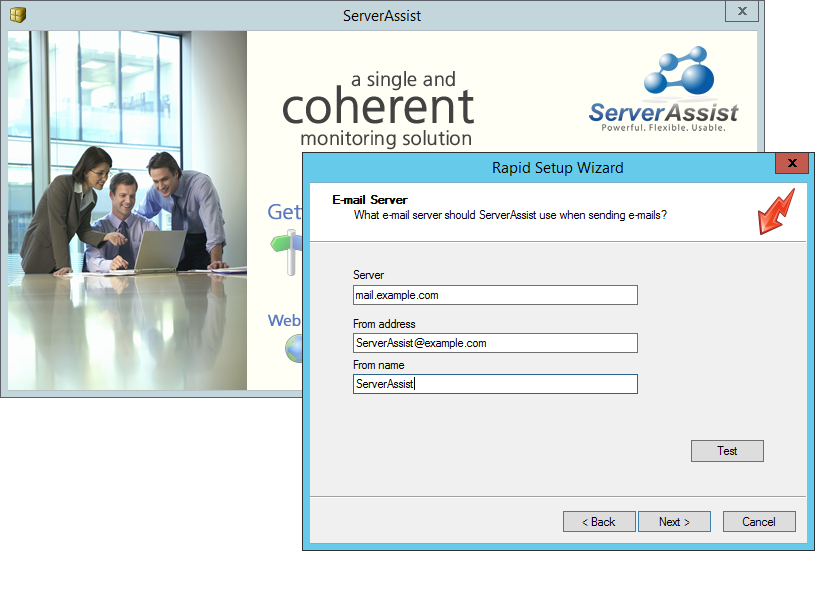Screen dimensions: 815x616
Task: Go to the Next wizard step
Action: point(674,521)
